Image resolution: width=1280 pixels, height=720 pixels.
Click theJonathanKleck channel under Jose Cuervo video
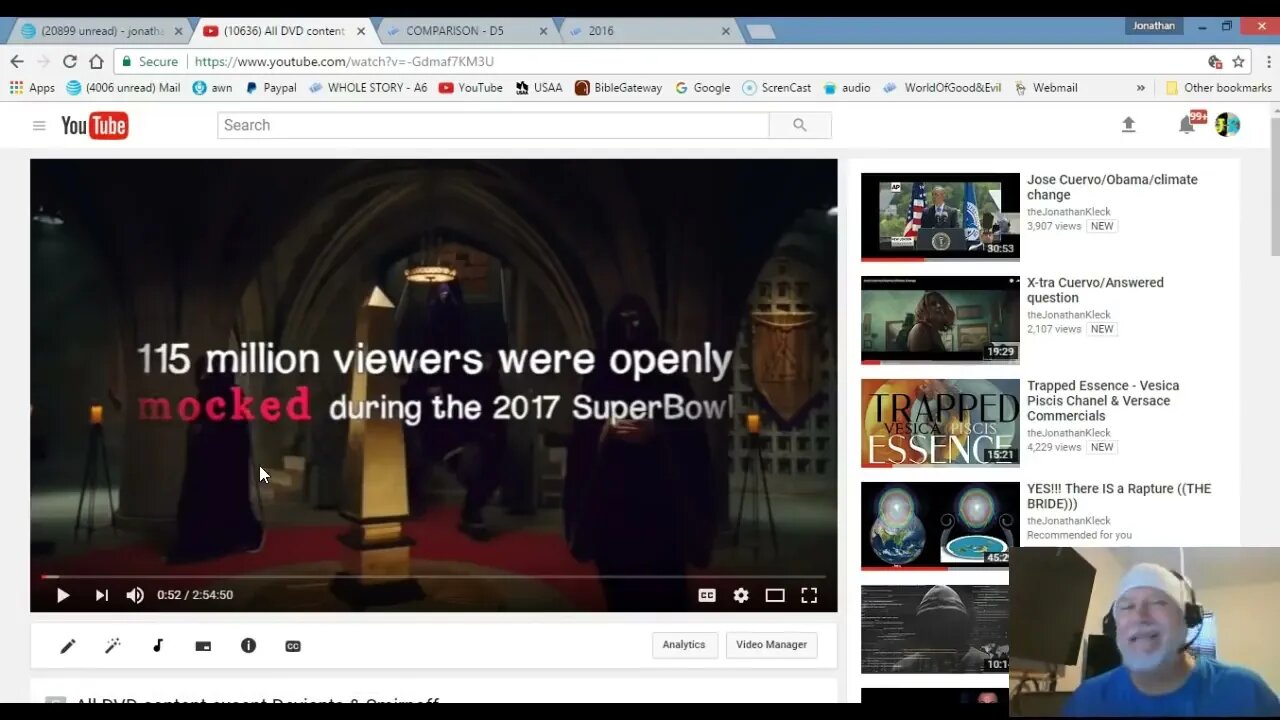click(x=1068, y=212)
